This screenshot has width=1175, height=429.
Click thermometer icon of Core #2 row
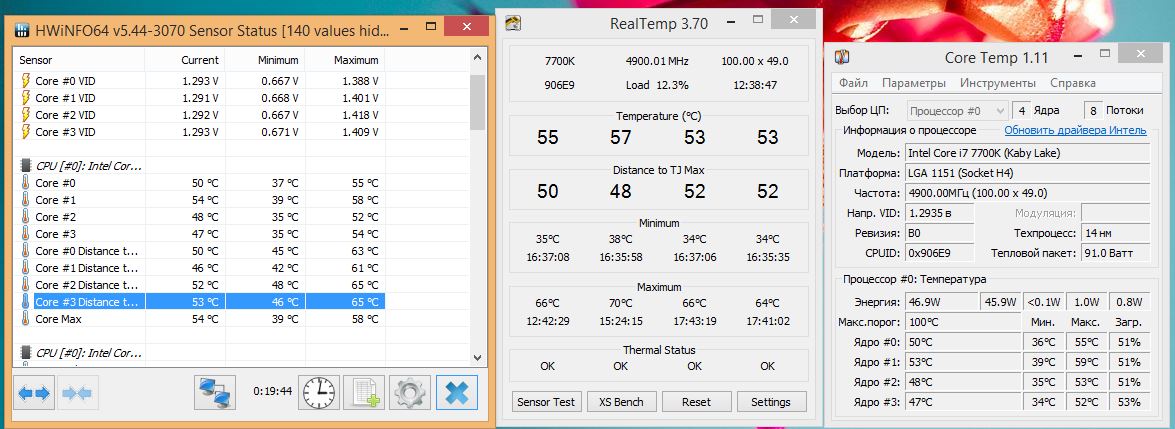tap(26, 217)
